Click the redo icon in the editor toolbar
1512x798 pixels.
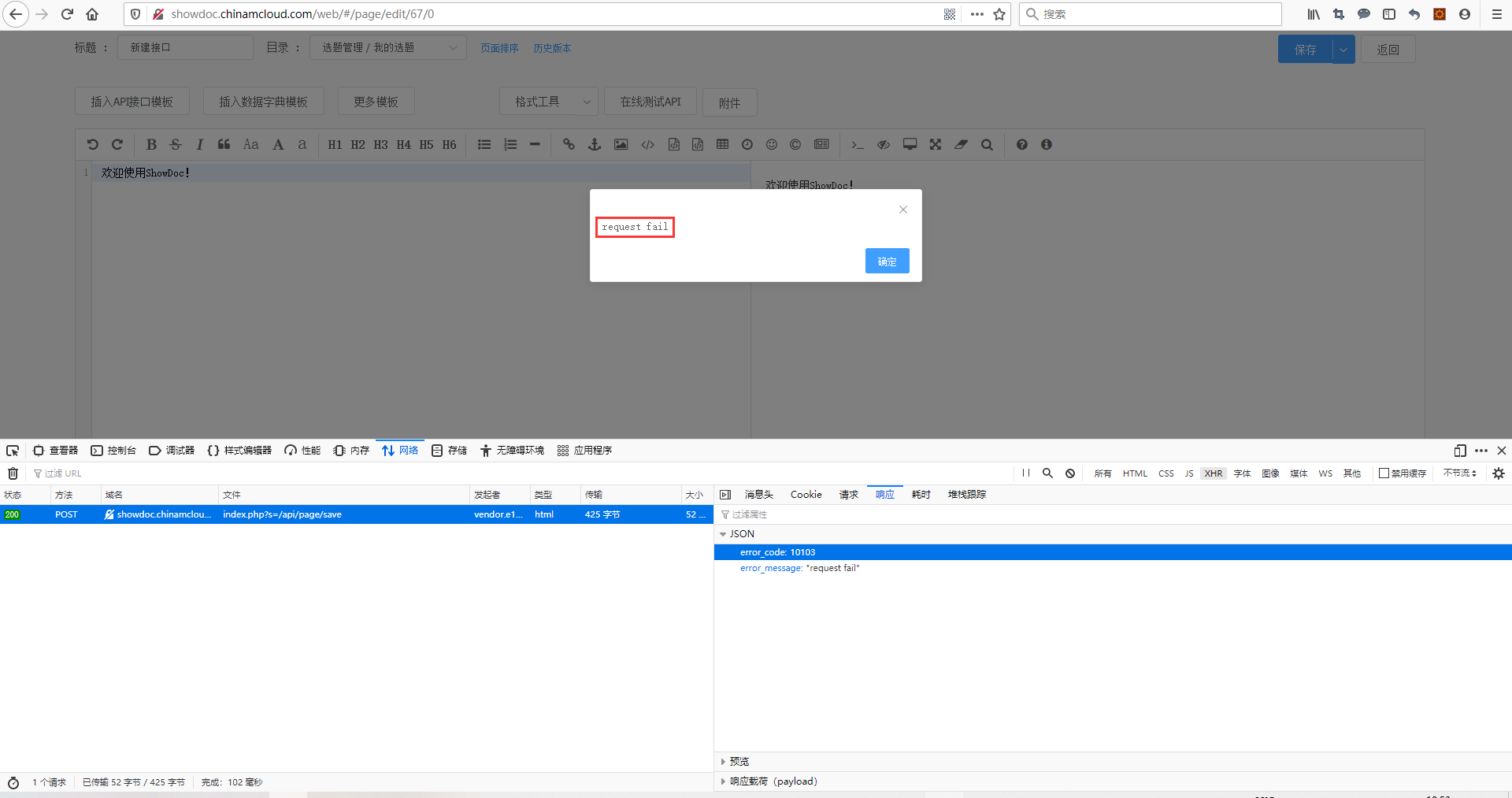click(117, 144)
